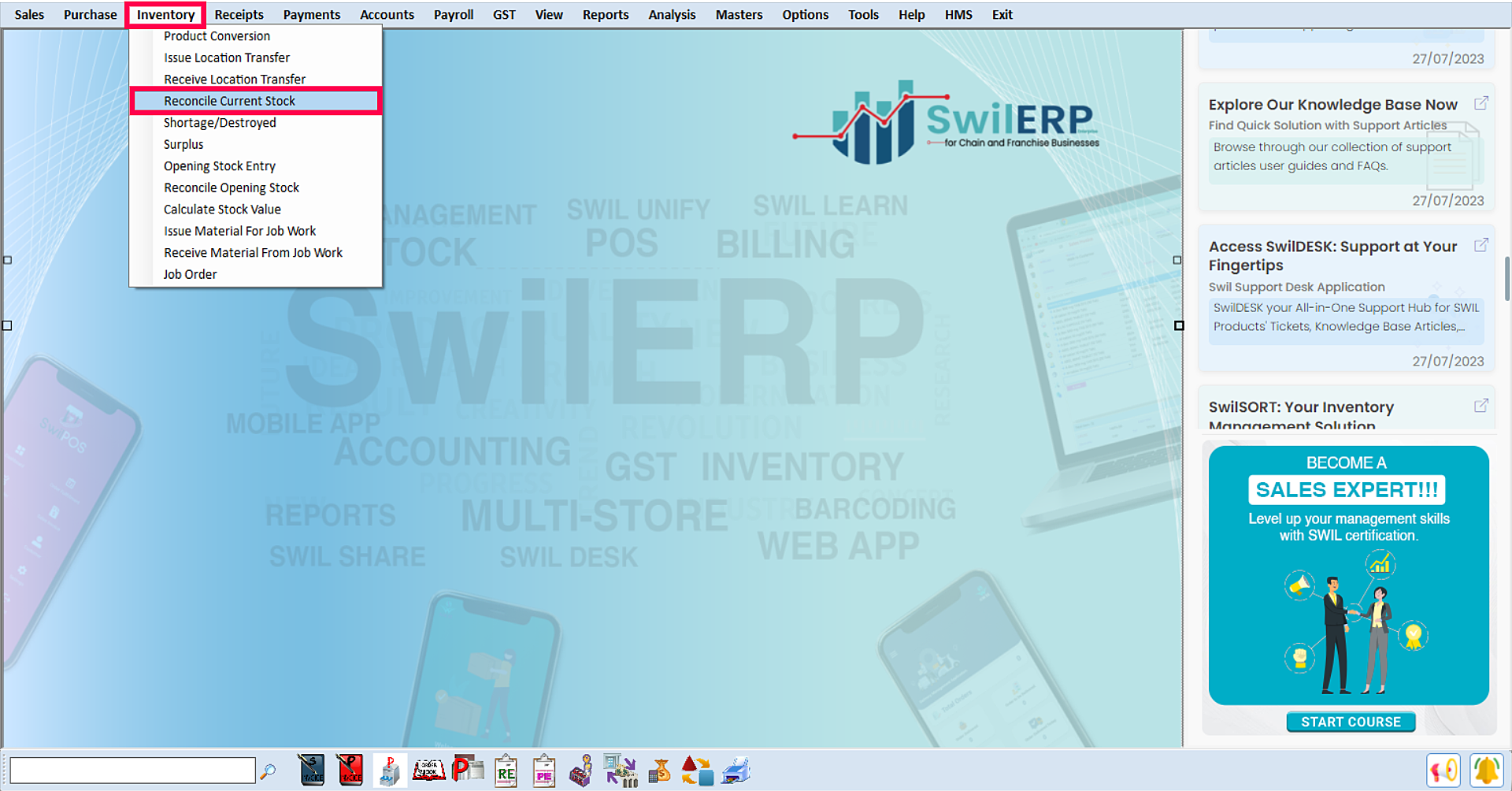Open external link for Explore Knowledge Base
Viewport: 1512px width, 791px height.
[1480, 103]
